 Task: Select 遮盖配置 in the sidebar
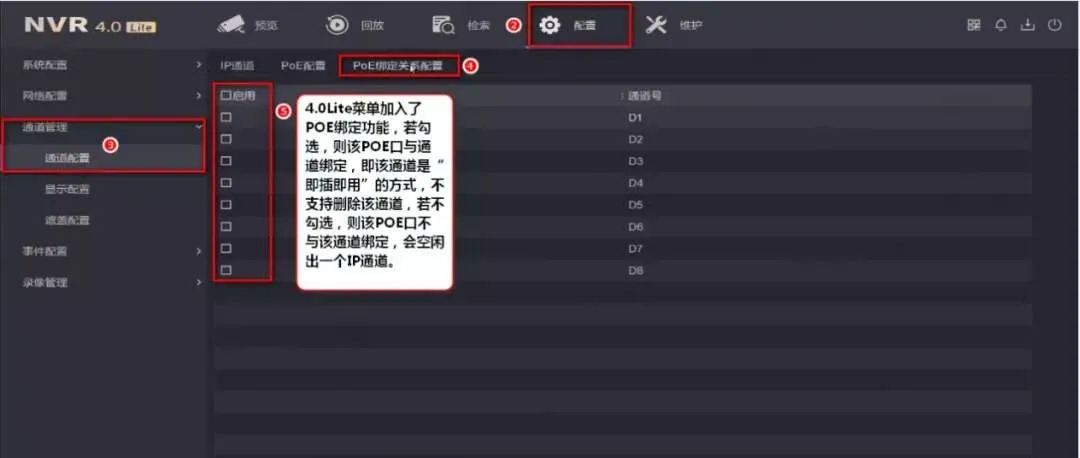click(x=67, y=220)
